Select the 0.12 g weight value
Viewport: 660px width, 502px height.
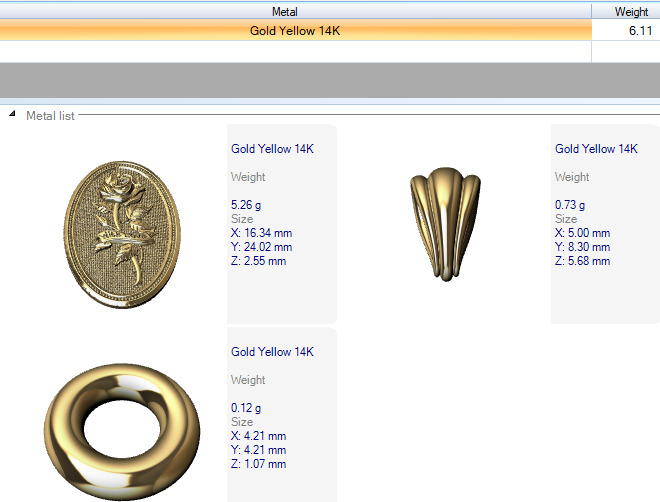pos(246,408)
